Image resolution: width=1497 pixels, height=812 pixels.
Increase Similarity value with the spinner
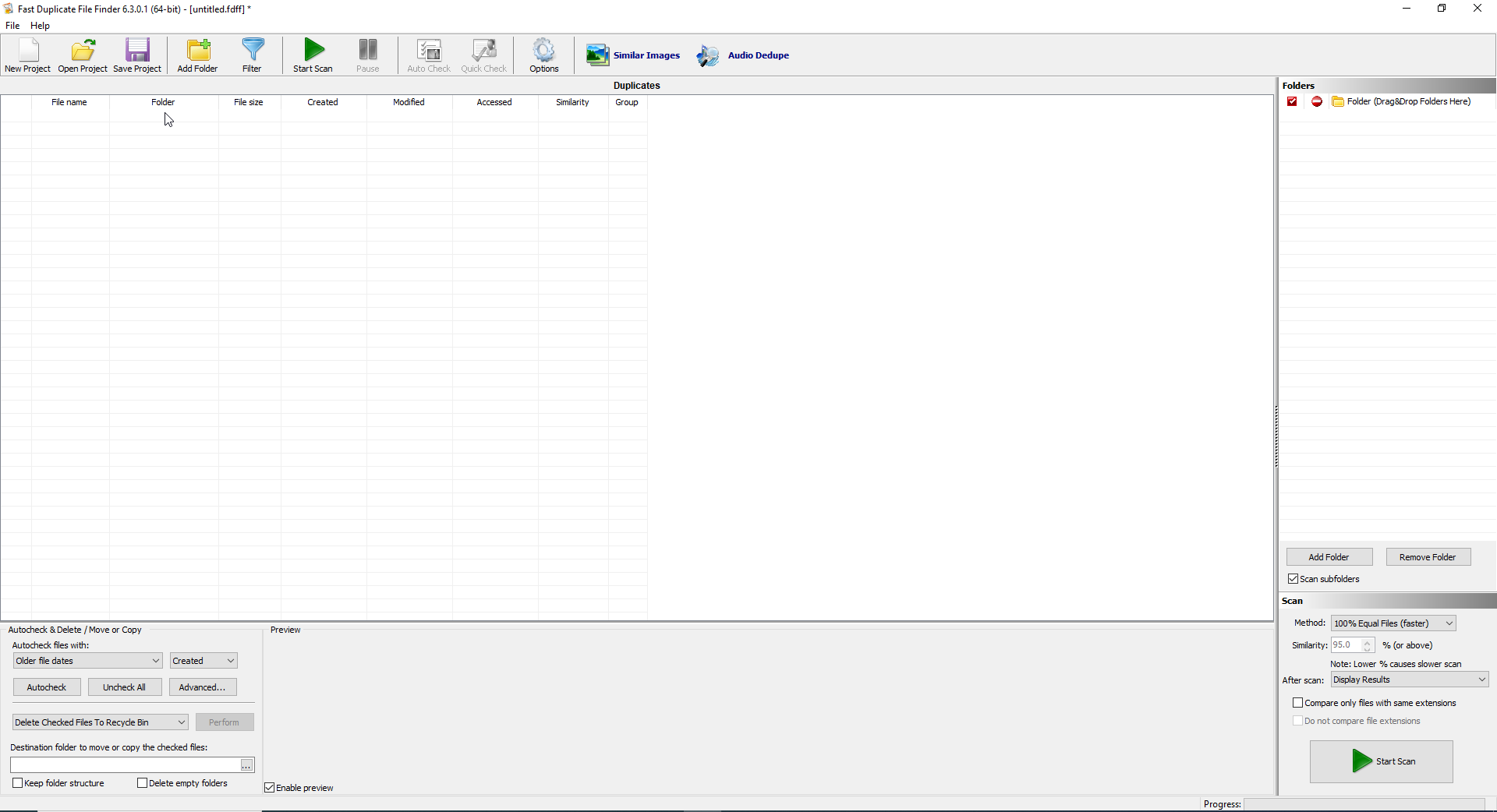(x=1367, y=641)
